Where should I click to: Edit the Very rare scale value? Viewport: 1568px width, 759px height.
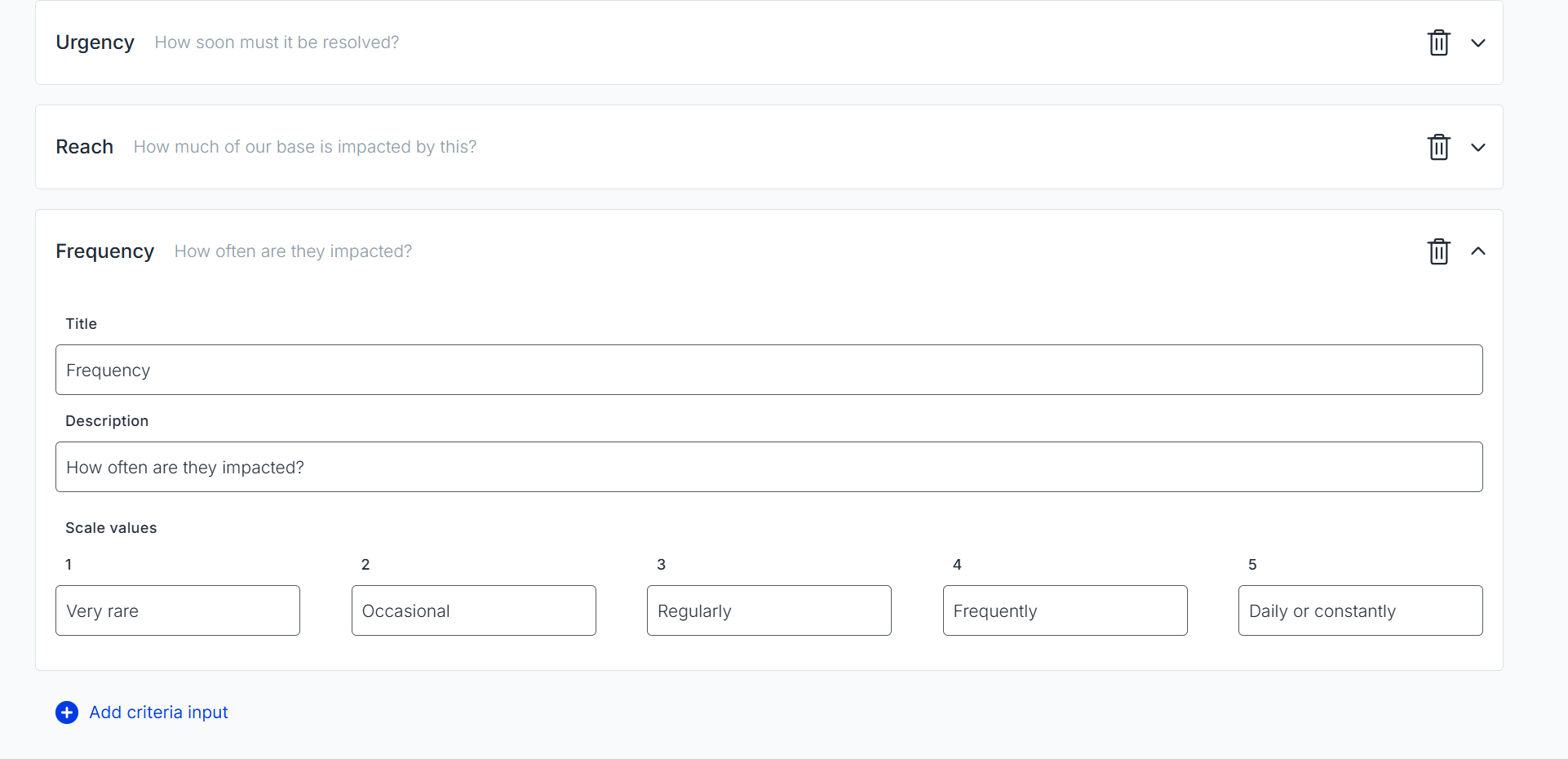tap(178, 610)
